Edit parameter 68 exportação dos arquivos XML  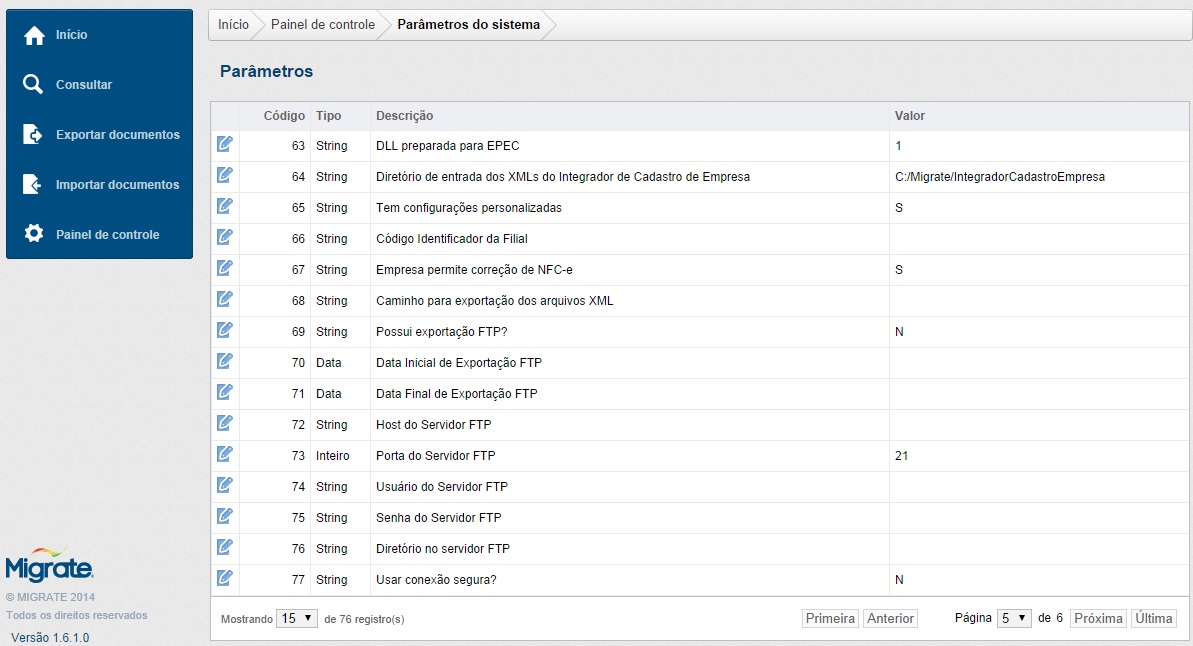[x=224, y=299]
